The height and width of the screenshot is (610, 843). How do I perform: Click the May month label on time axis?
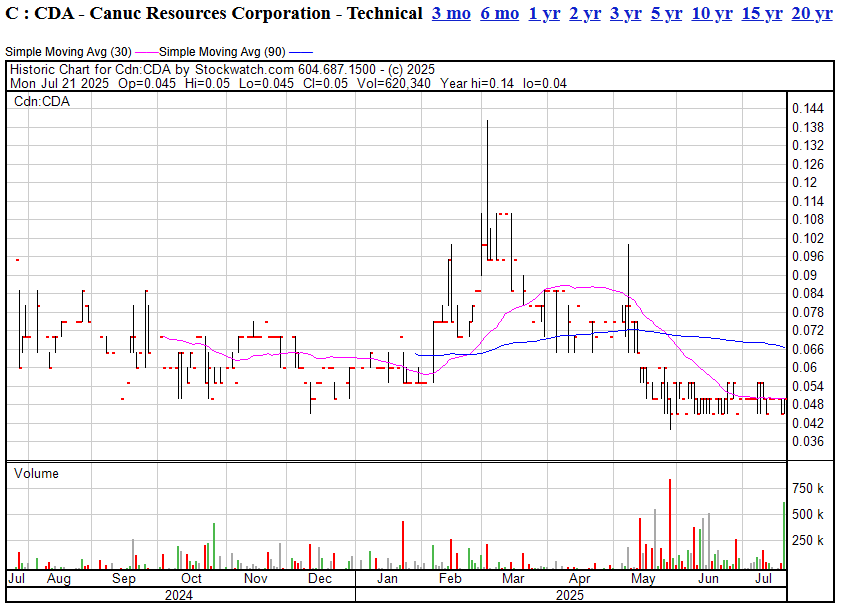click(643, 579)
